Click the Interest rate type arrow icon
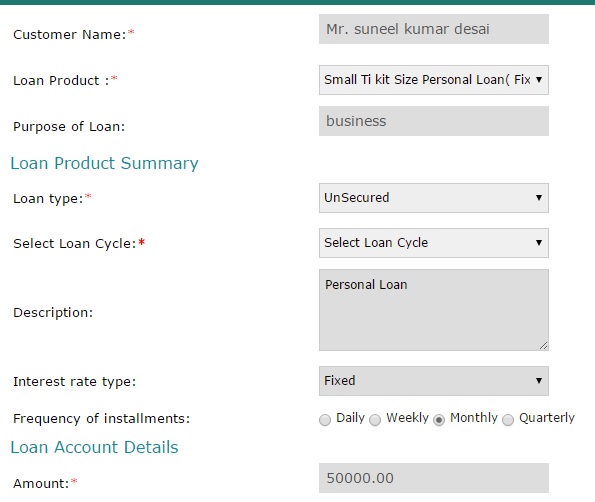The height and width of the screenshot is (502, 595). [539, 381]
